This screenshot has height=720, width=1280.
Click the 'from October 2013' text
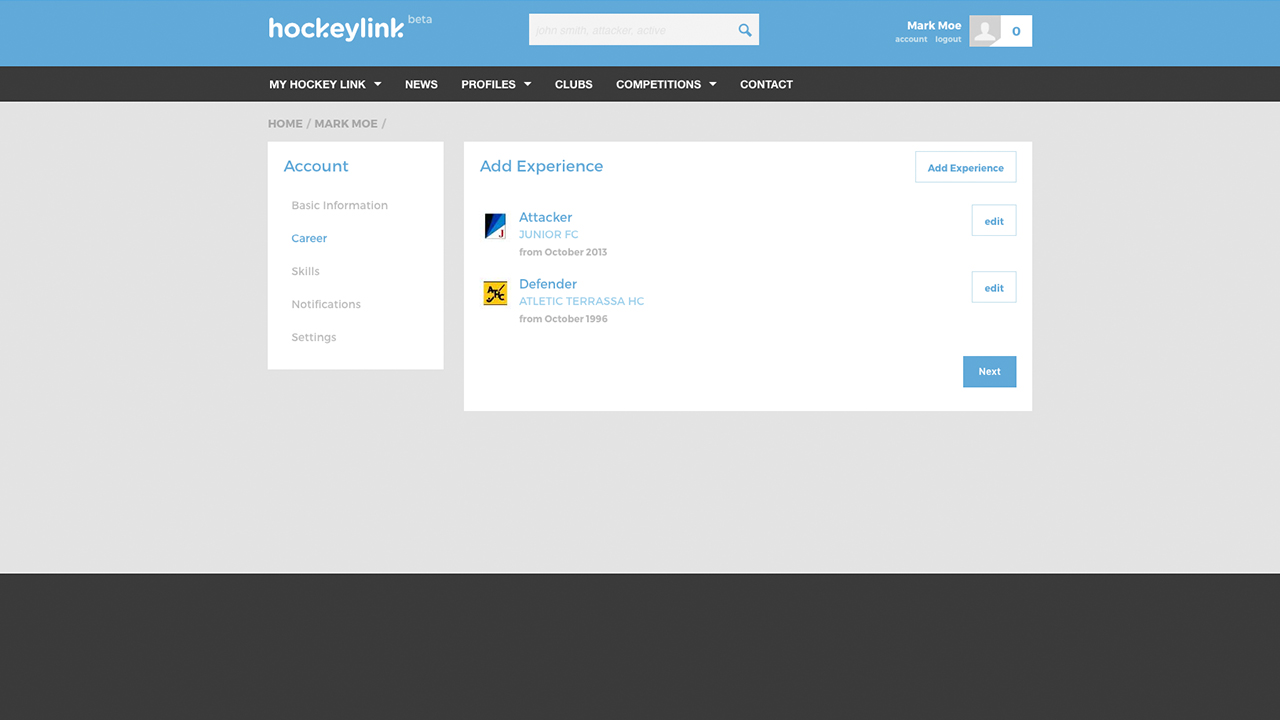[563, 252]
